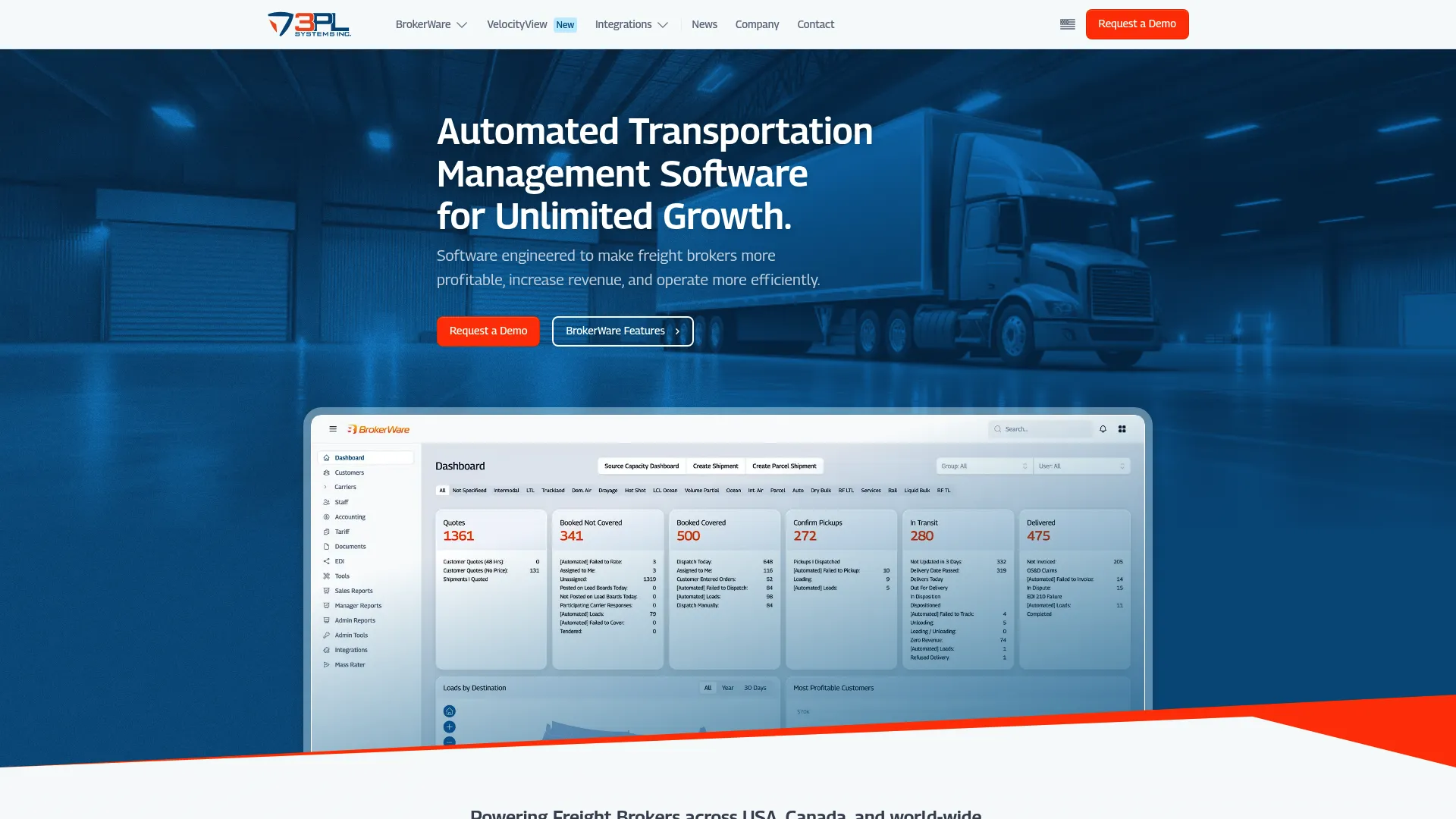Click the map home icon
Screen dimensions: 1456x819
pyautogui.click(x=450, y=711)
